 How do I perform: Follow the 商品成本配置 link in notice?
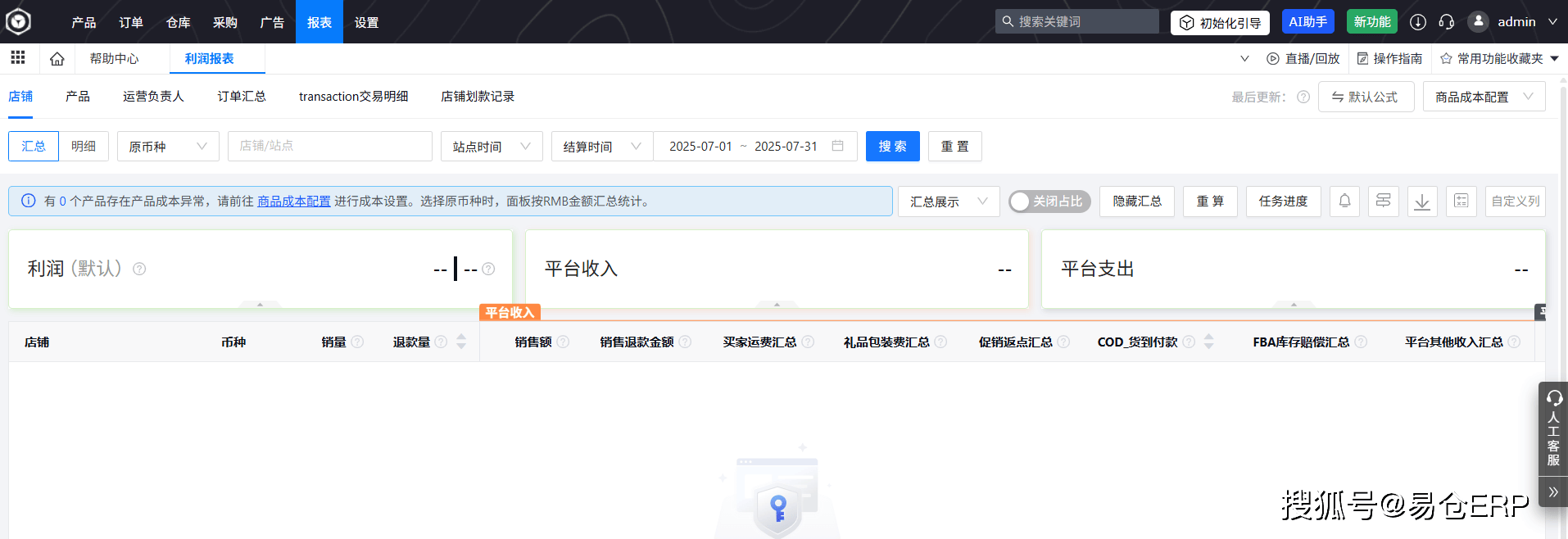[293, 202]
